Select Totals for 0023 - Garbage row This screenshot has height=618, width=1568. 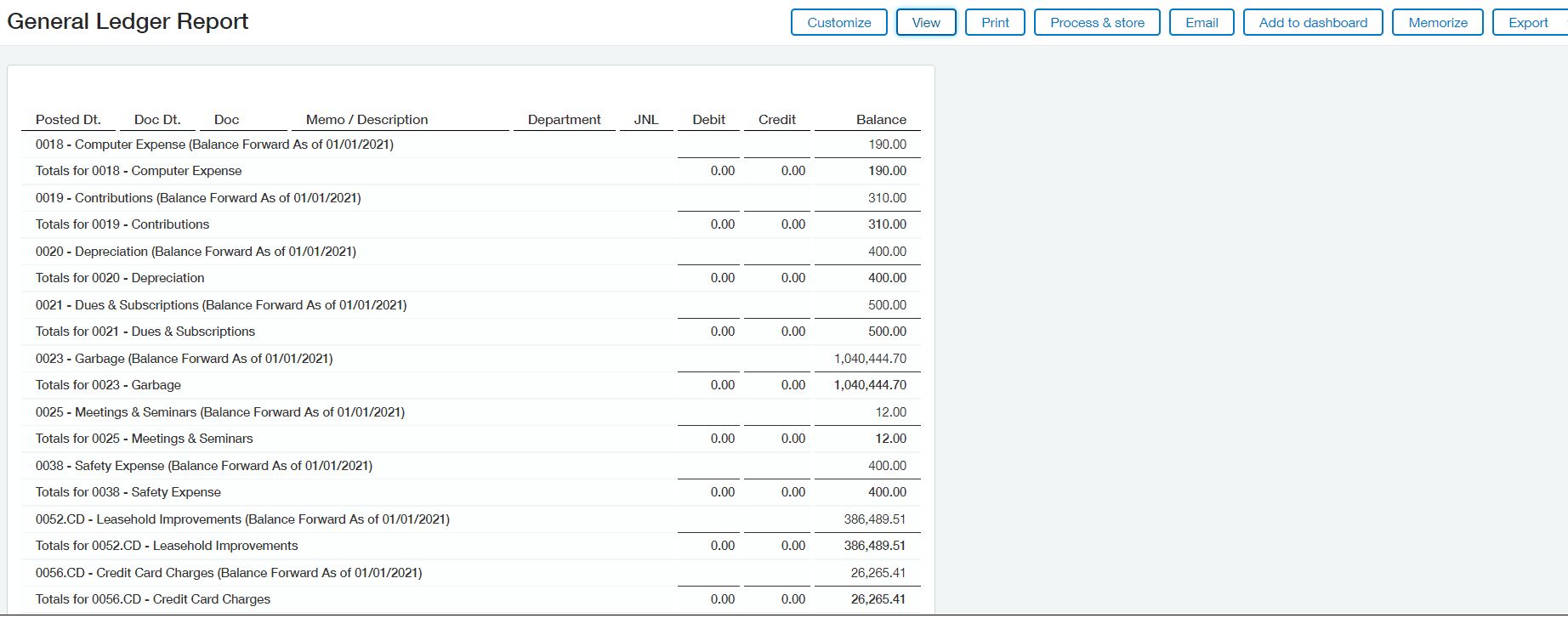pos(471,385)
